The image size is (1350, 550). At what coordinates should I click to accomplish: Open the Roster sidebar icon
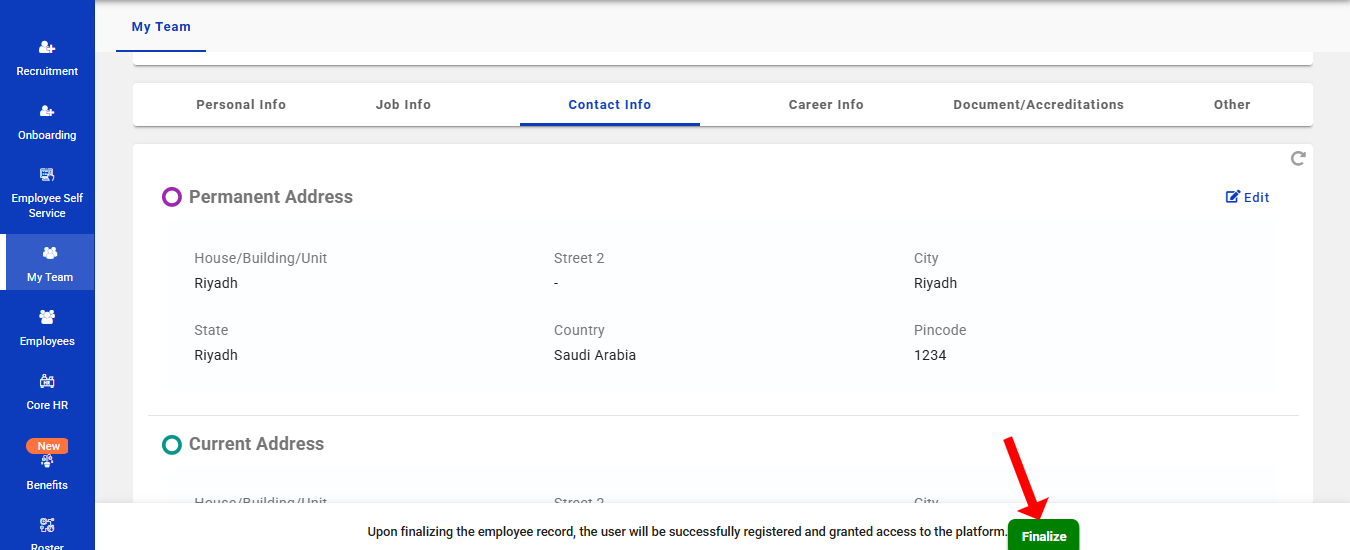click(x=47, y=525)
